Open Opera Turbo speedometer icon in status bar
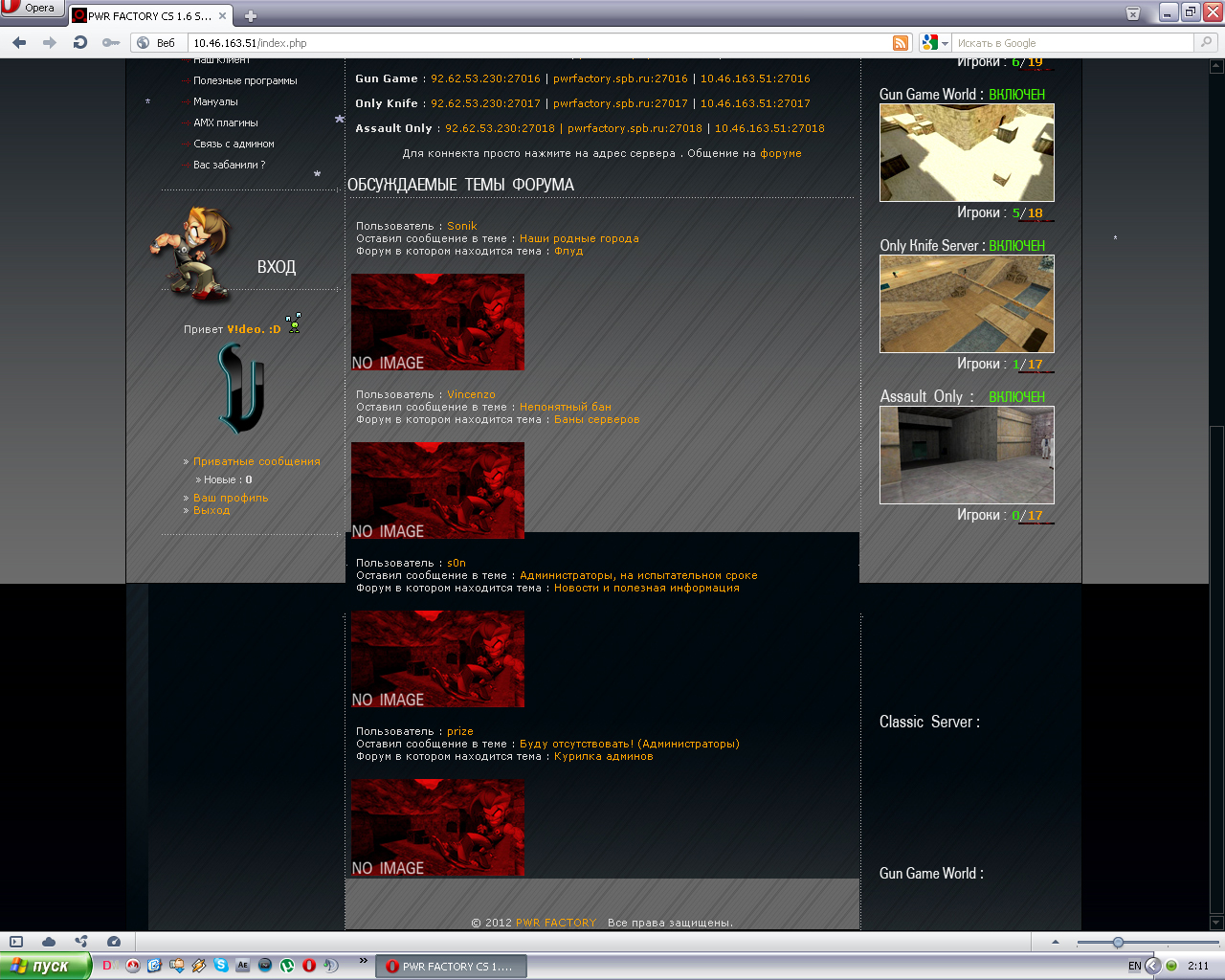The width and height of the screenshot is (1225, 980). pyautogui.click(x=114, y=942)
